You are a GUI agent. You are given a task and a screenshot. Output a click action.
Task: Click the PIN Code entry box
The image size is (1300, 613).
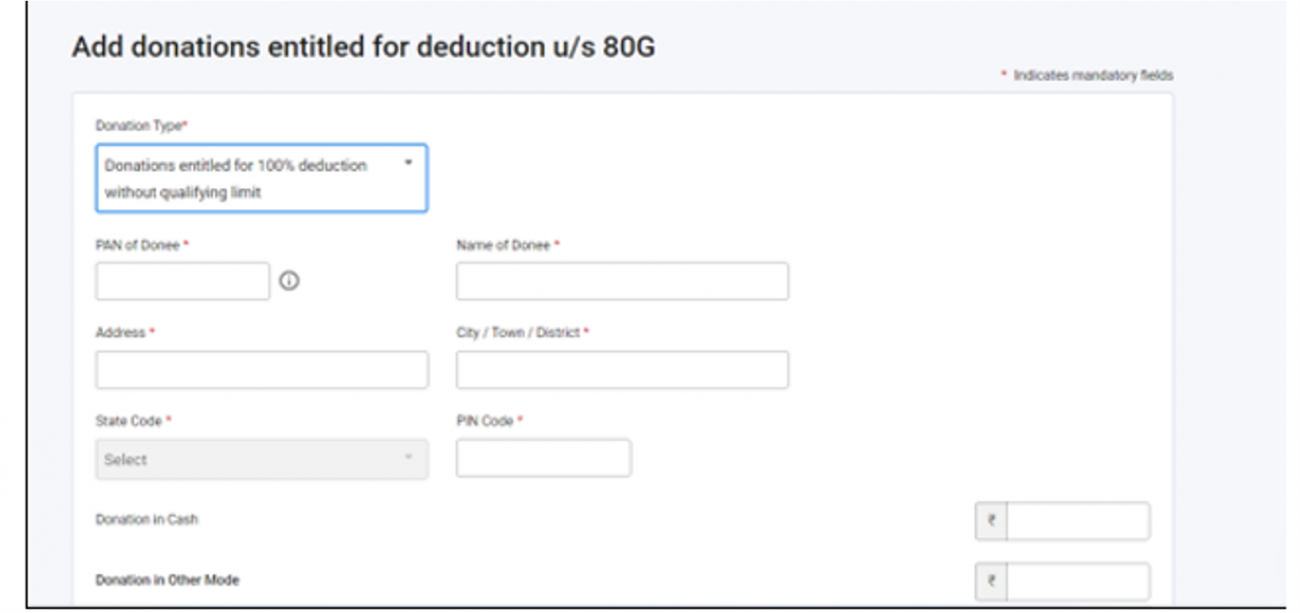click(545, 458)
